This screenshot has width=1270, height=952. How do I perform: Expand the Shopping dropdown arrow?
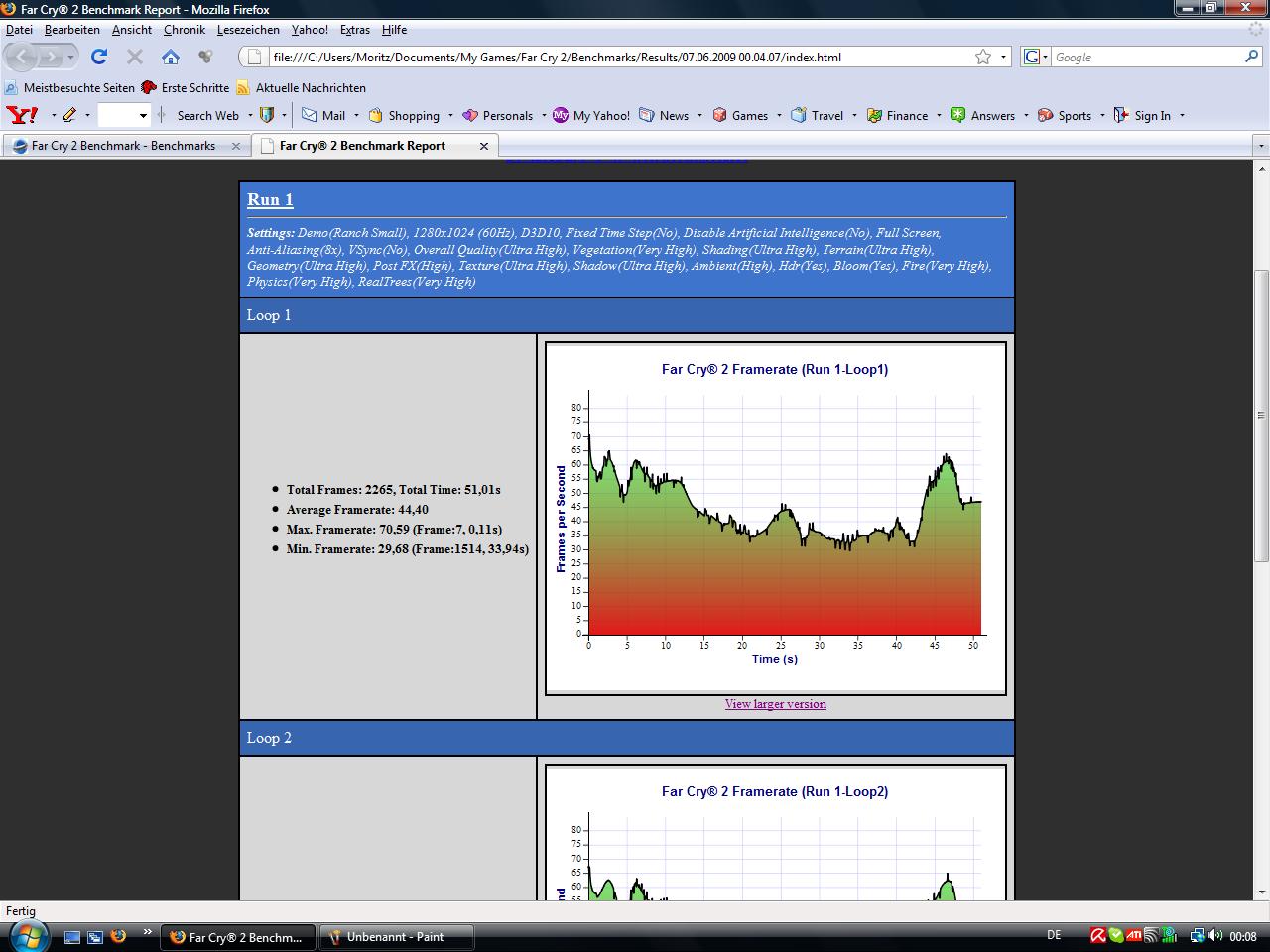coord(450,115)
